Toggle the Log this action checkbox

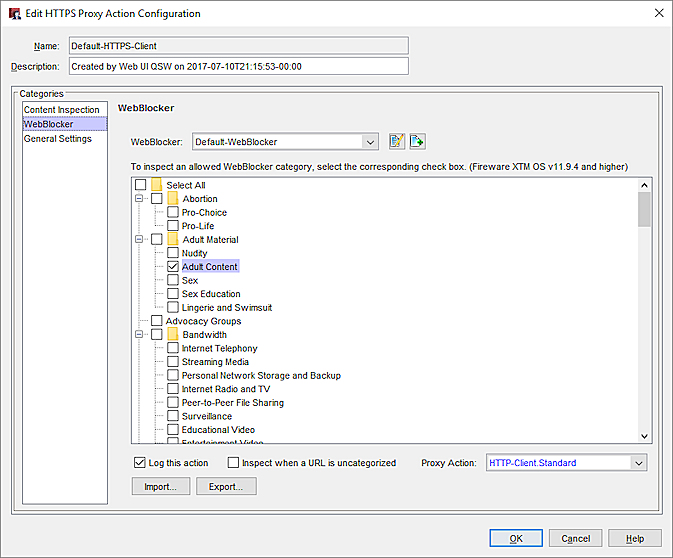tap(140, 463)
